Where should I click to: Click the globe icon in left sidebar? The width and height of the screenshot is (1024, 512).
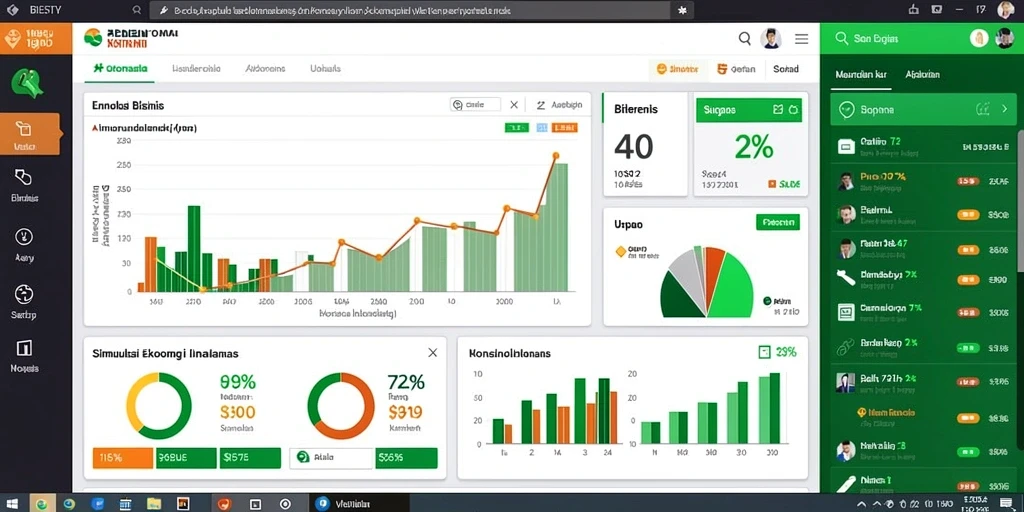coord(24,294)
